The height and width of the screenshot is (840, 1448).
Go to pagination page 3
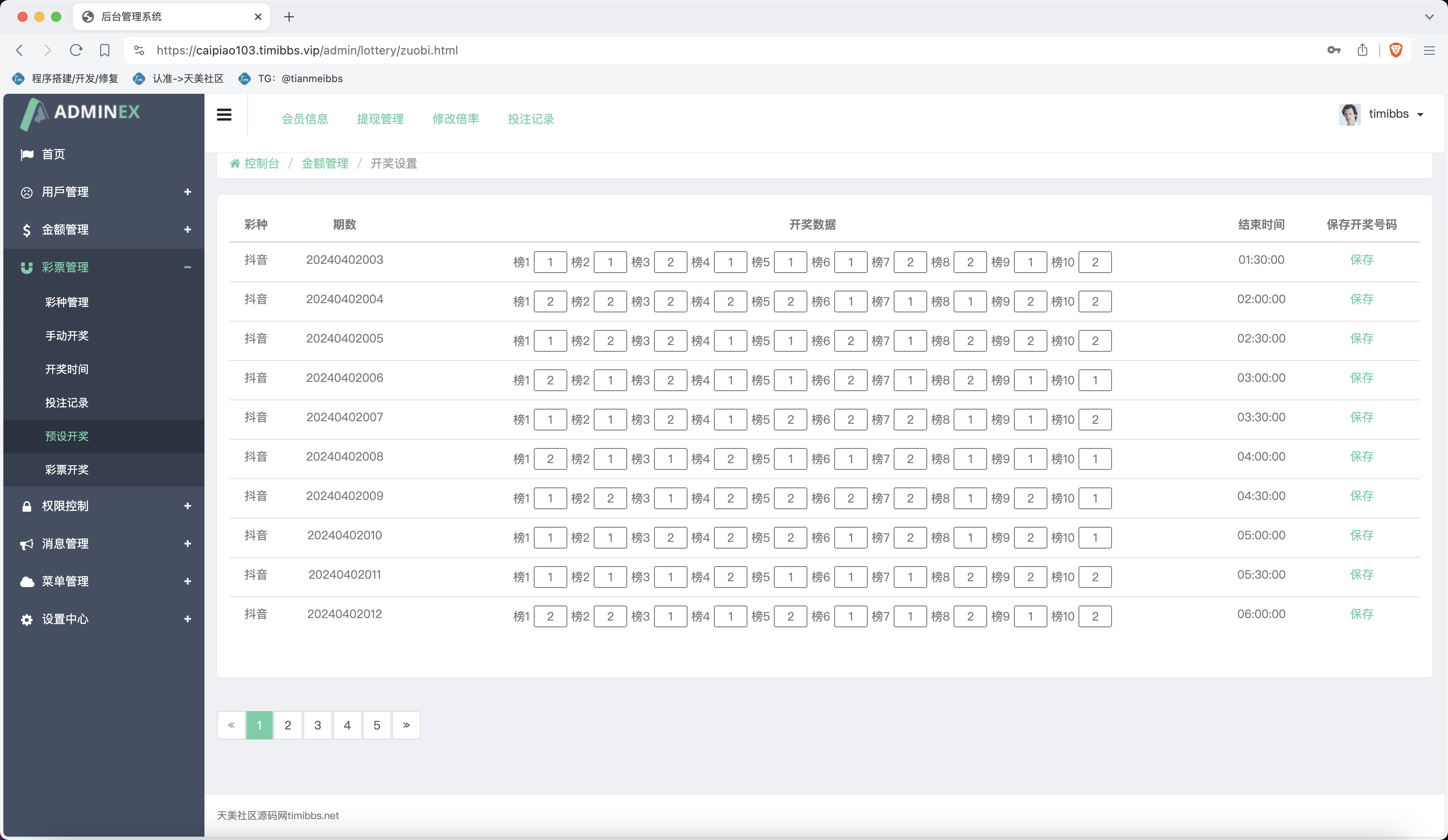[317, 725]
